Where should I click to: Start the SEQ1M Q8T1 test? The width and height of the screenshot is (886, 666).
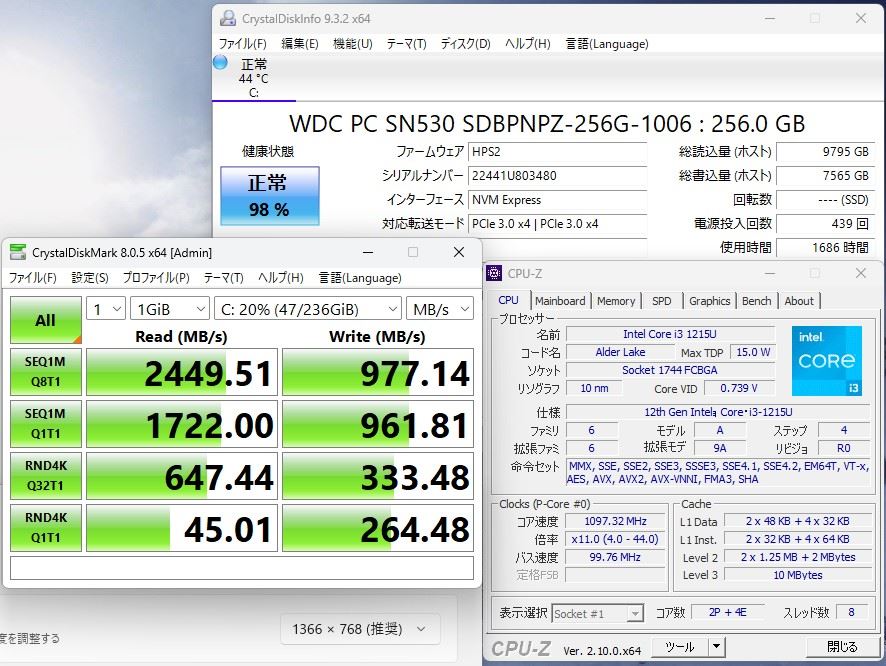46,372
